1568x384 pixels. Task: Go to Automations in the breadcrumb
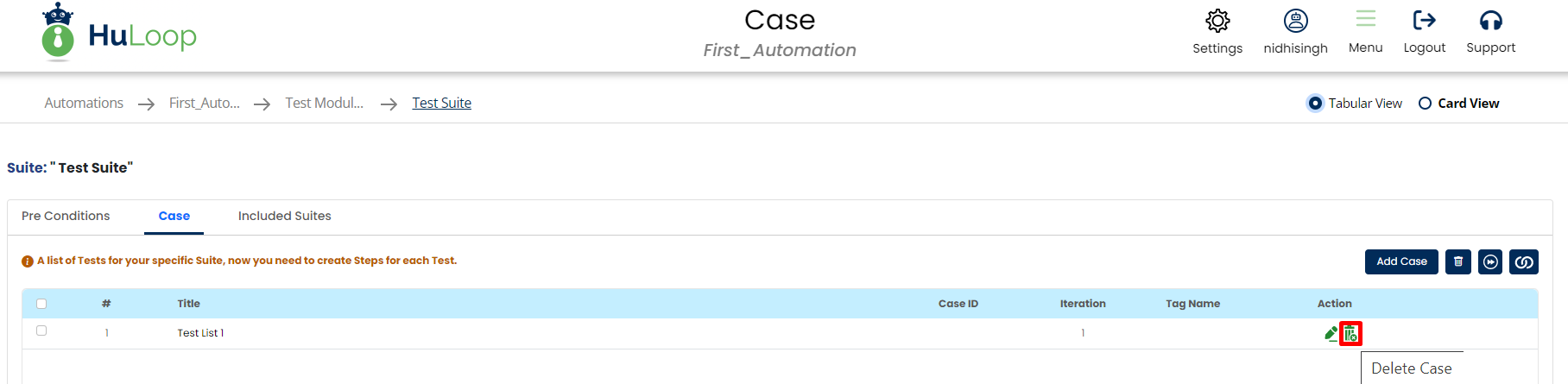pyautogui.click(x=84, y=104)
